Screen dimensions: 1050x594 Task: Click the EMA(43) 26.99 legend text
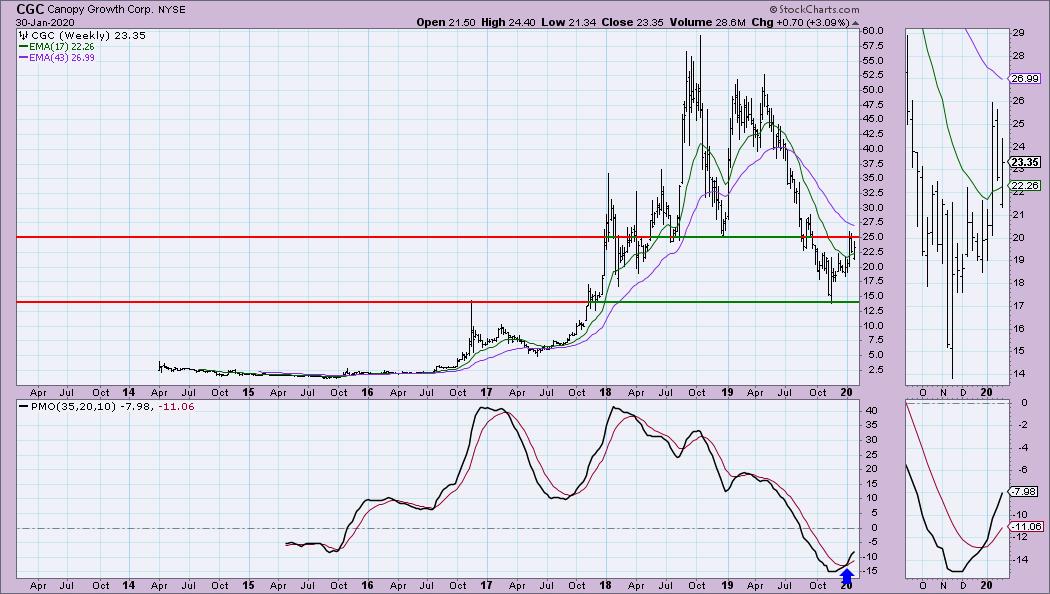click(62, 58)
